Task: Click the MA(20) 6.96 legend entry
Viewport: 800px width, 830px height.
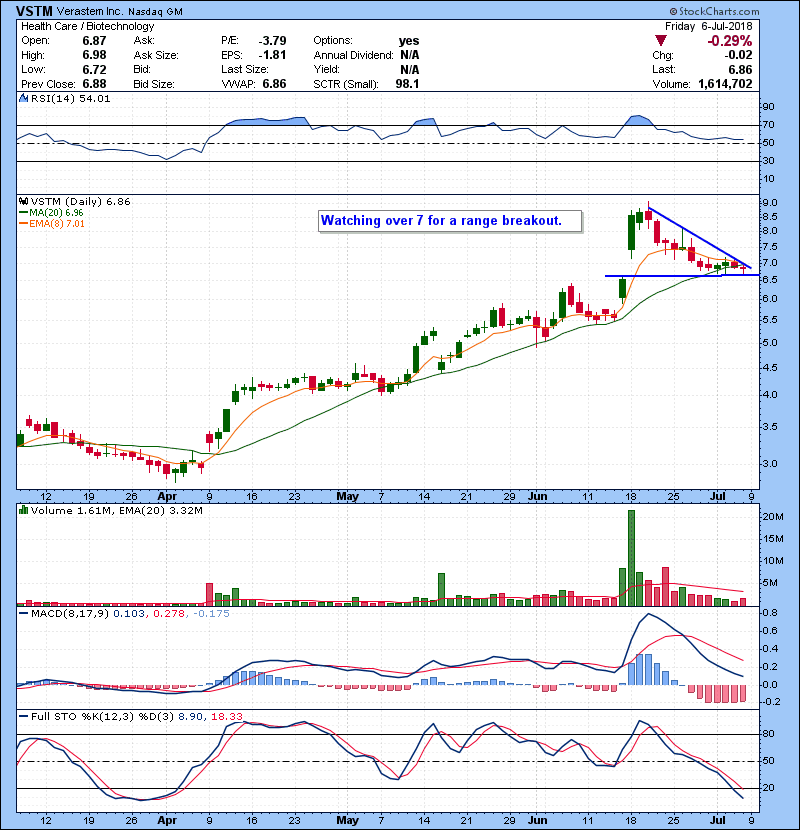Action: [51, 213]
